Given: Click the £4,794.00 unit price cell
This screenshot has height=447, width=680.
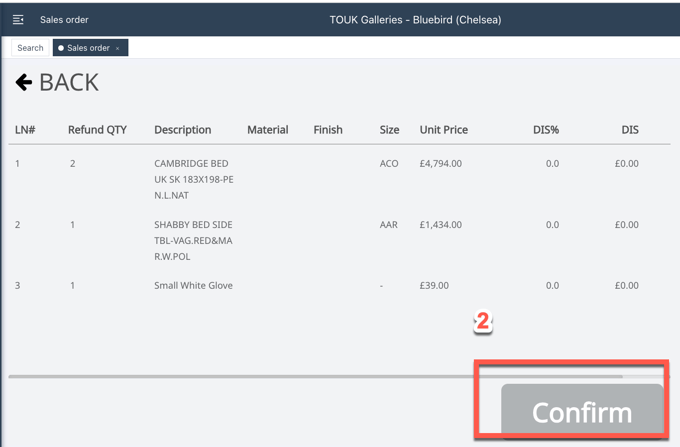Looking at the screenshot, I should click(x=440, y=163).
